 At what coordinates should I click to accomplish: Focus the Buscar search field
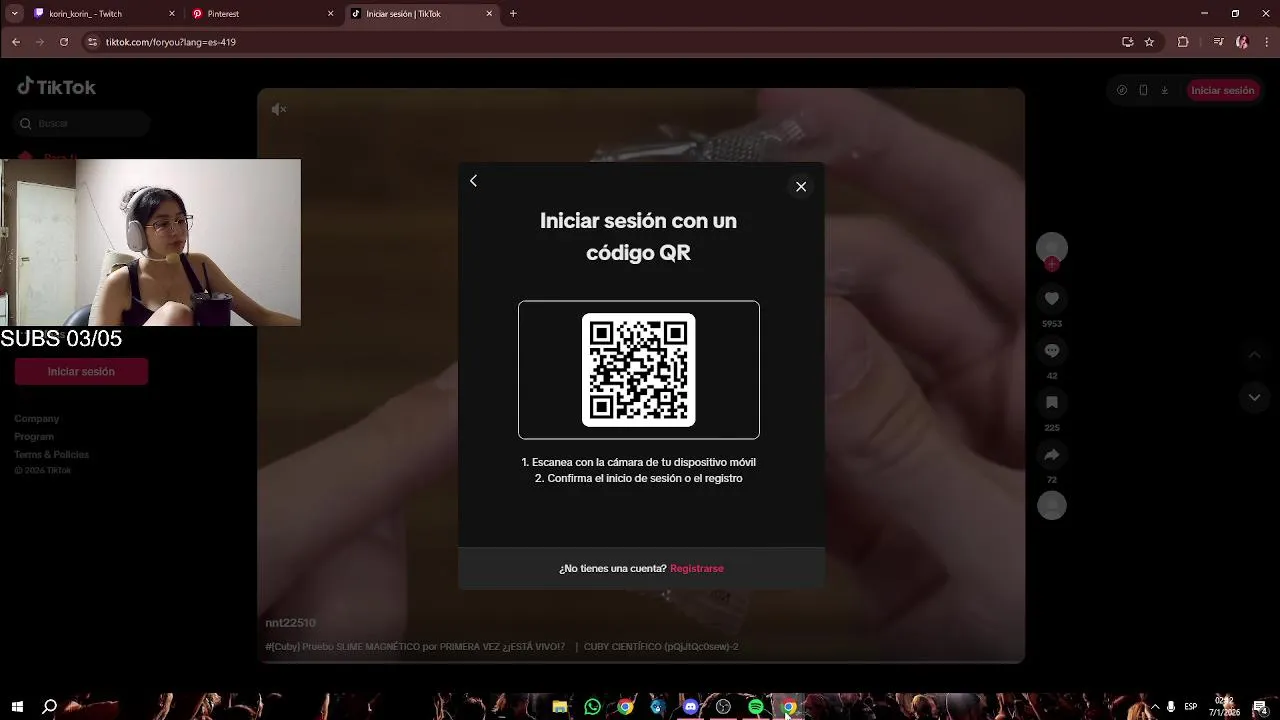pos(82,123)
